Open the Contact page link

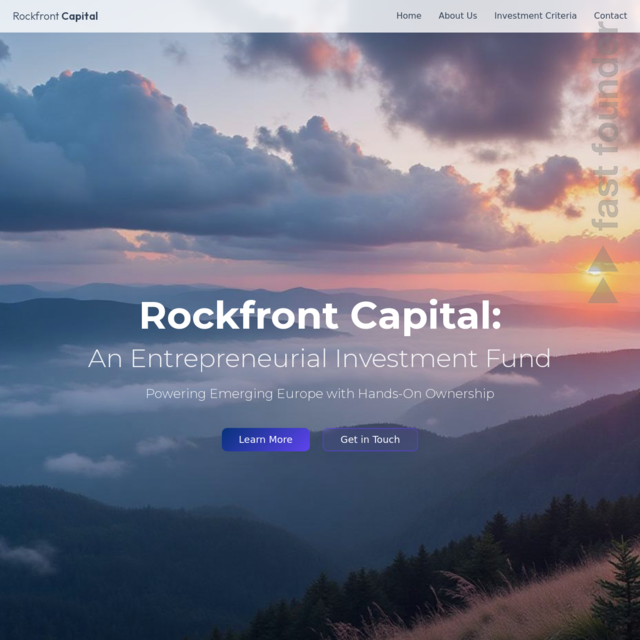(x=610, y=16)
